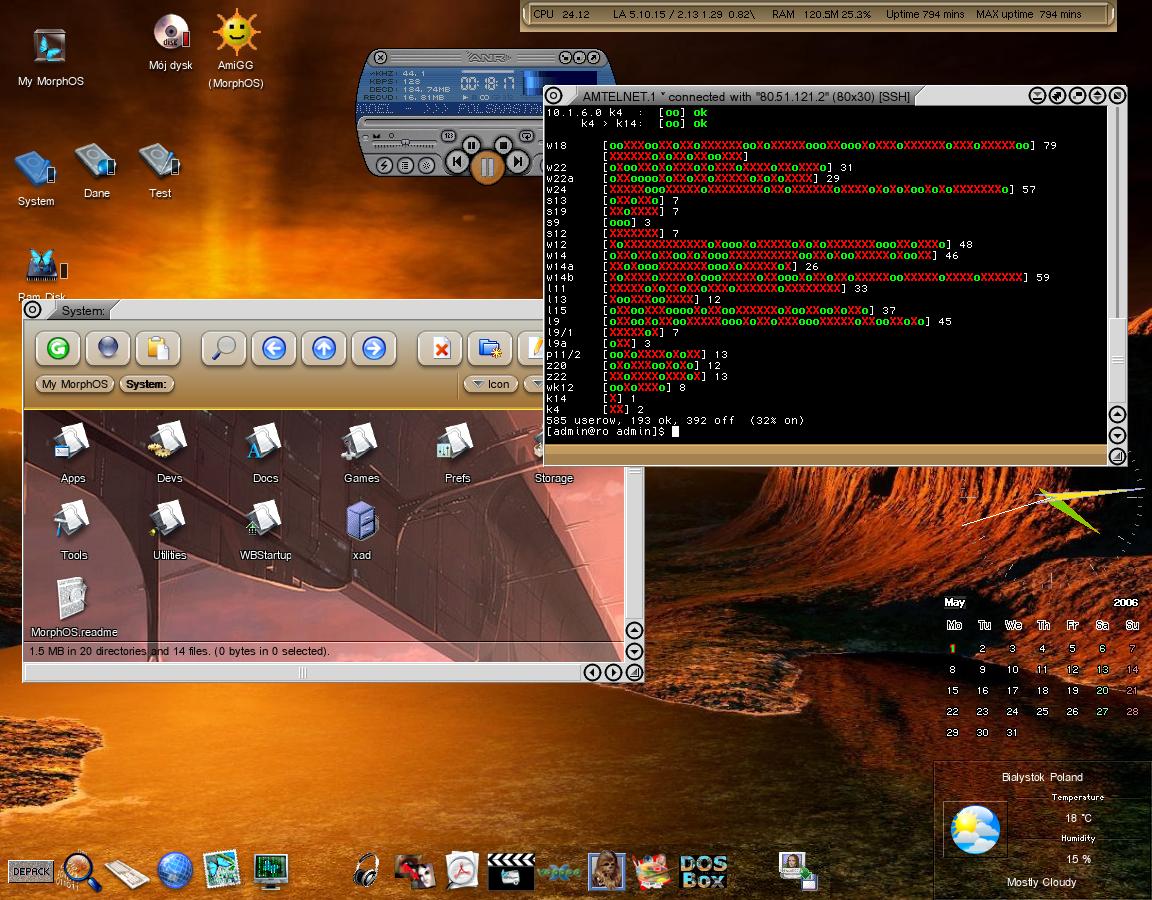The width and height of the screenshot is (1152, 900).
Task: Click the ANR settings gear button
Action: click(425, 165)
